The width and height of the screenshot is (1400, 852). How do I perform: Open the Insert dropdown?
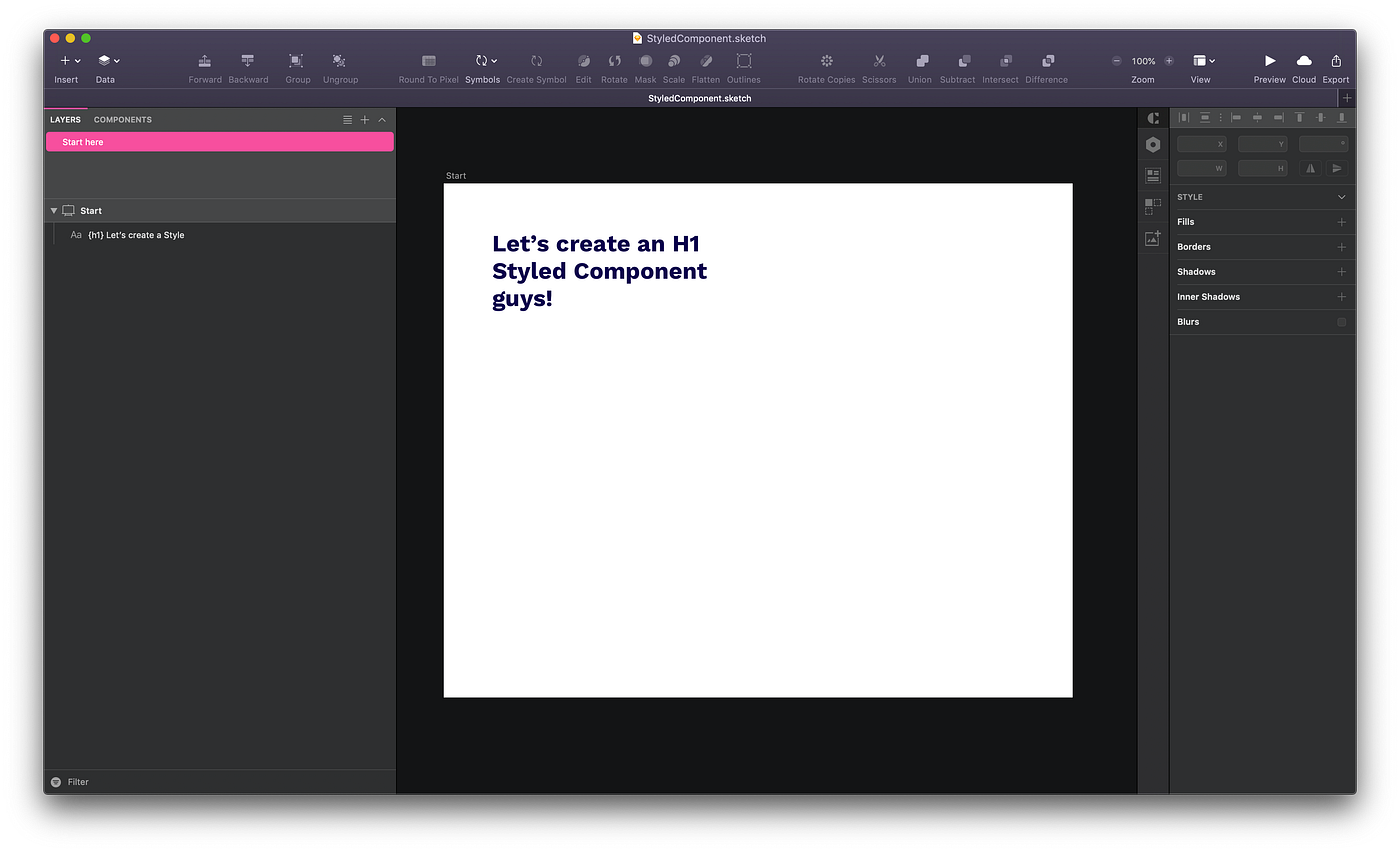[x=66, y=61]
